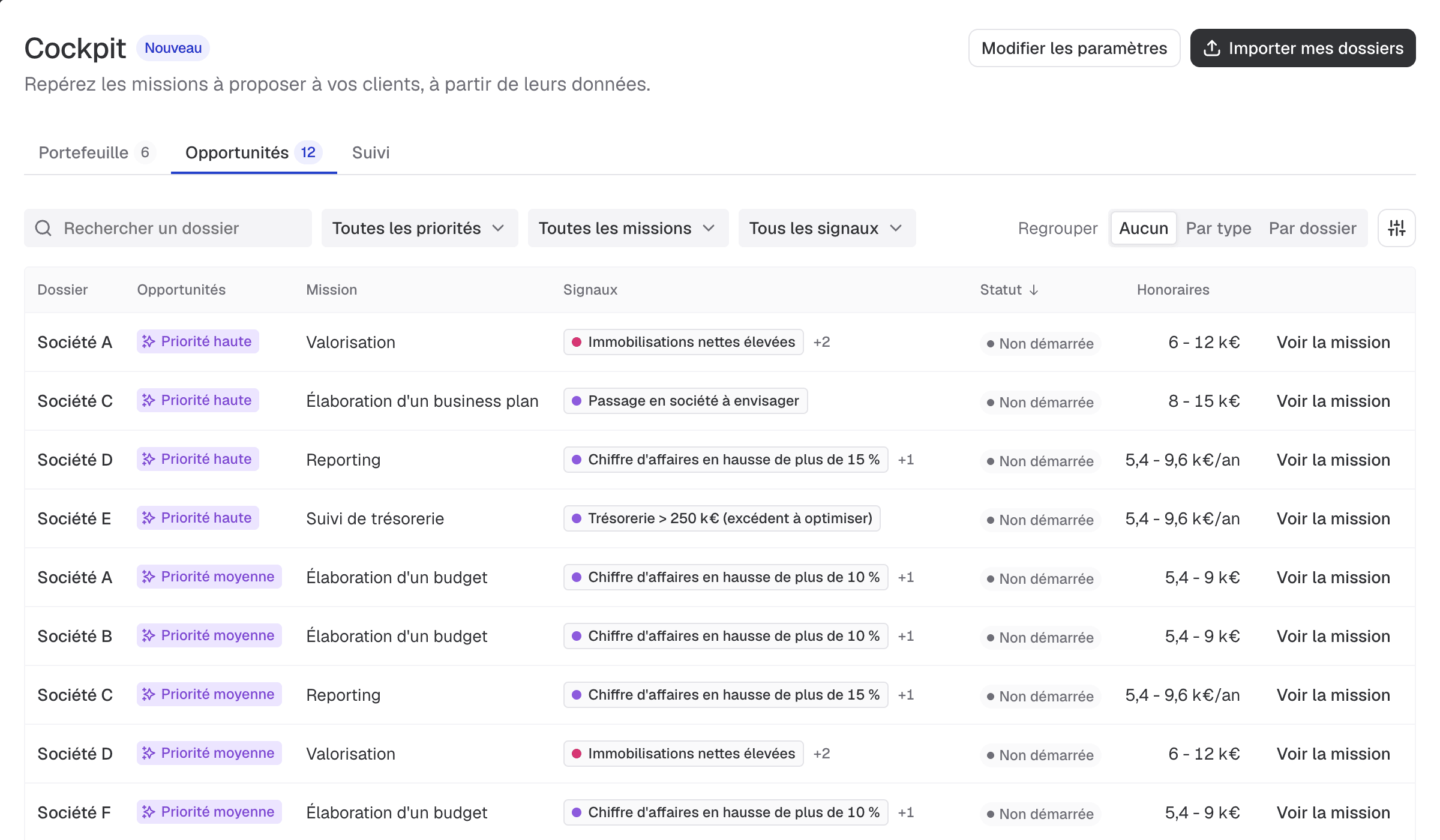Open Voir la mission for Société B
The height and width of the screenshot is (840, 1440).
click(x=1333, y=636)
